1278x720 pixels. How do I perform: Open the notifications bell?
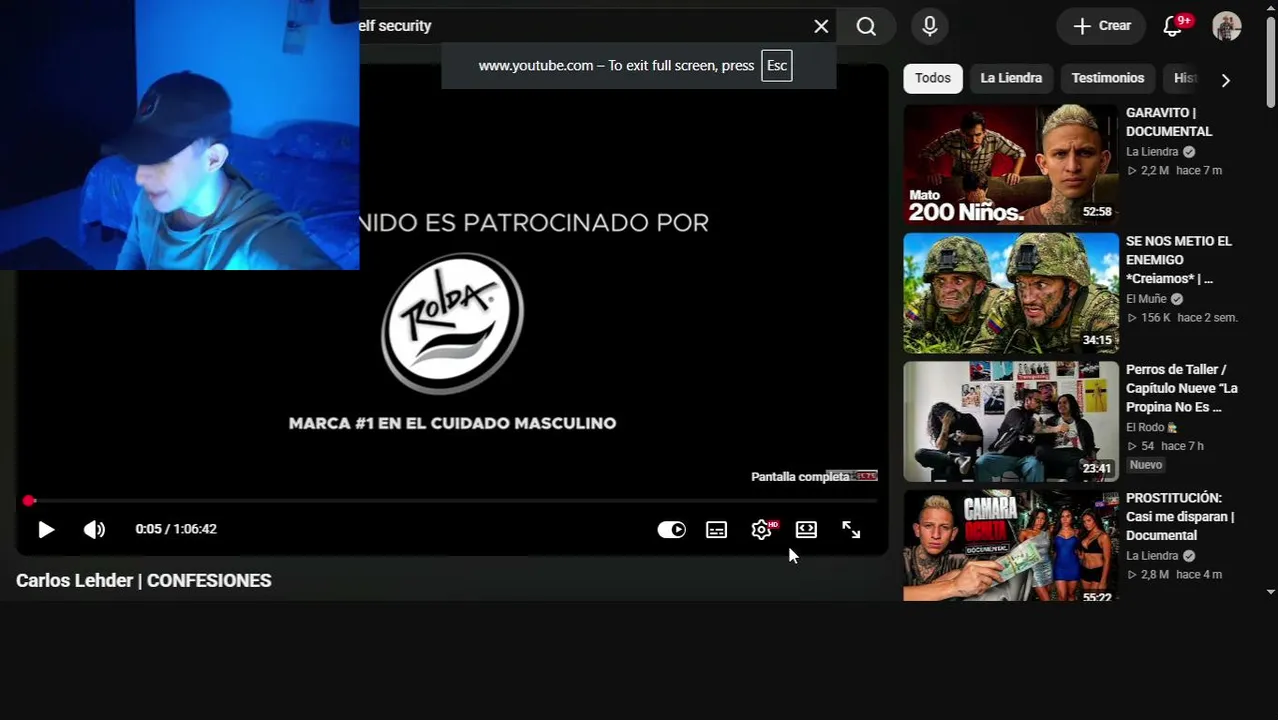(x=1173, y=27)
